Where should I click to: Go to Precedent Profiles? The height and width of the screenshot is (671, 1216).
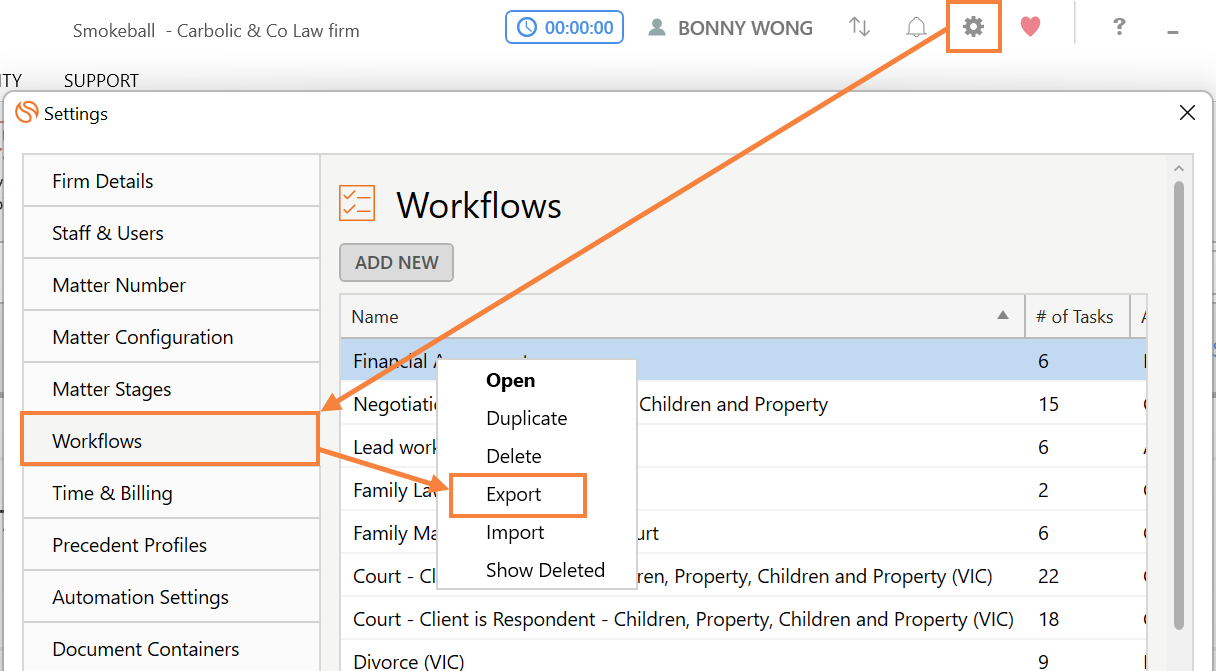tap(171, 545)
